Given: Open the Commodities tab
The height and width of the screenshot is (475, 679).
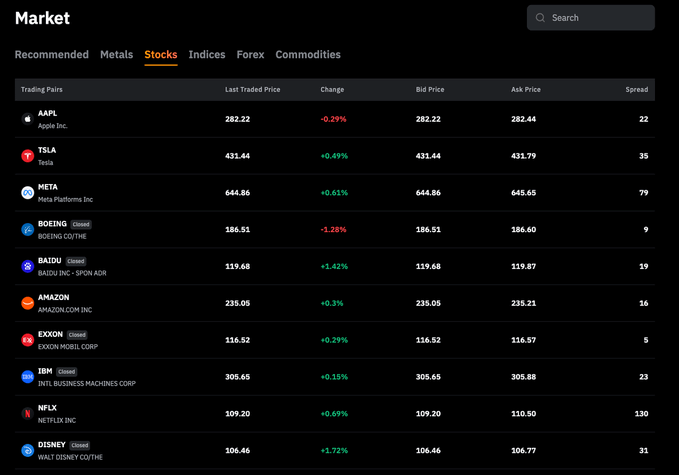Looking at the screenshot, I should pos(308,55).
